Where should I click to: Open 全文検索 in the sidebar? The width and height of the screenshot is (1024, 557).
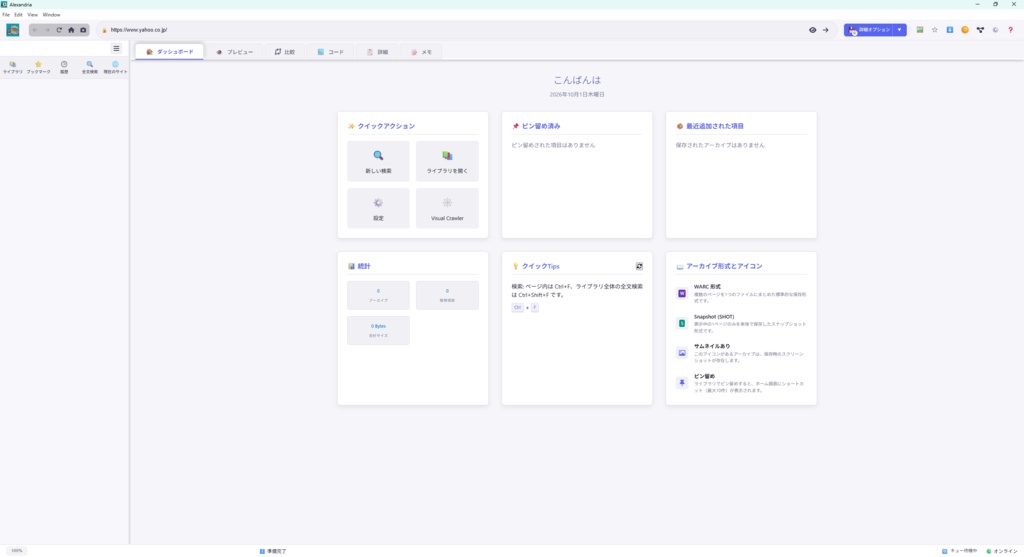[89, 67]
